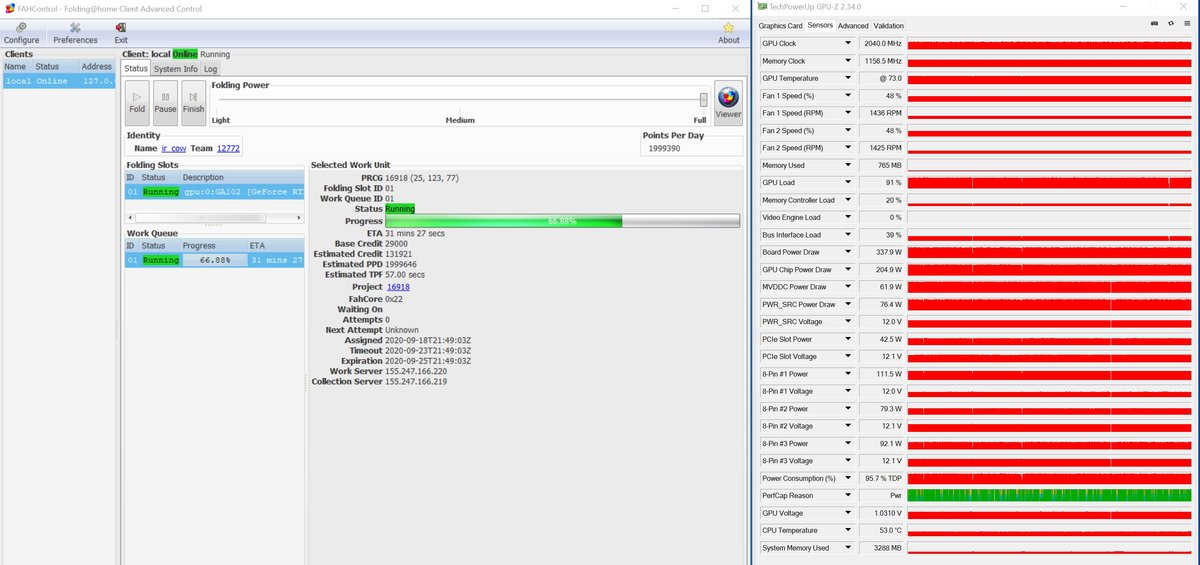Click the PerfCap Reason green graph
Viewport: 1200px width, 565px height.
click(x=1049, y=495)
